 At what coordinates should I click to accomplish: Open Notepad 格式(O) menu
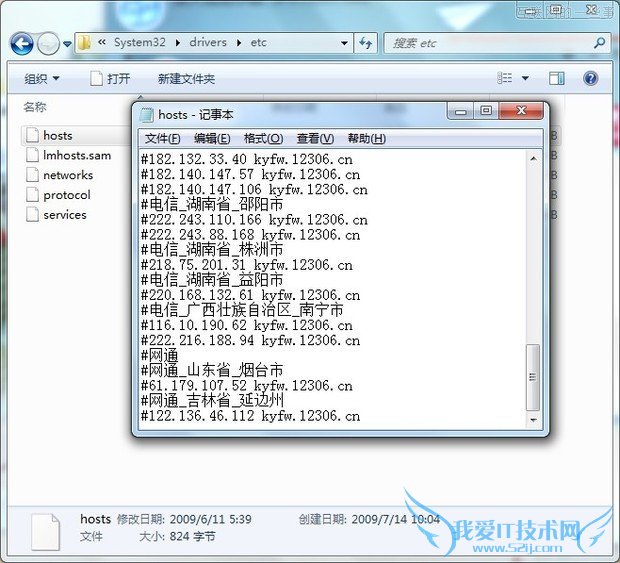point(263,138)
